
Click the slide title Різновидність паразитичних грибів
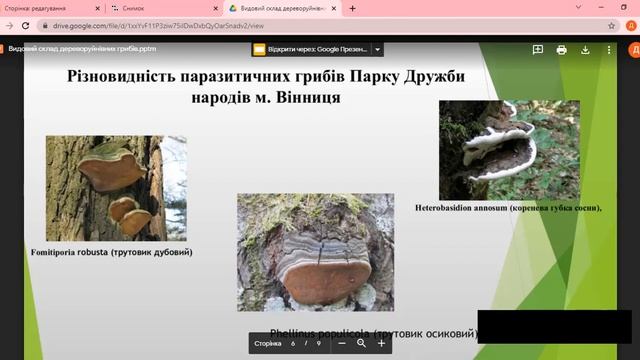tap(266, 87)
